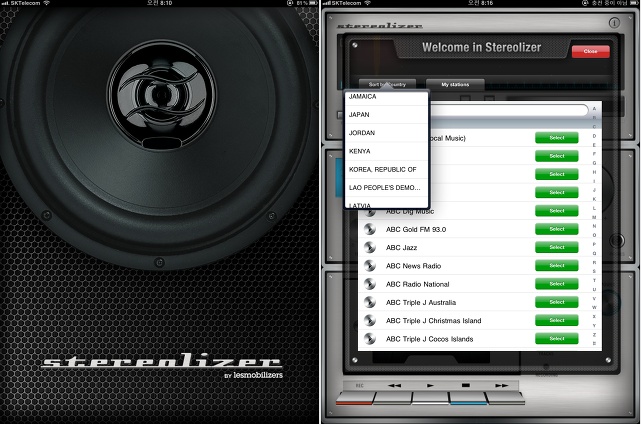This screenshot has width=641, height=424.
Task: Jump to letter H in the alphabet index
Action: (594, 172)
